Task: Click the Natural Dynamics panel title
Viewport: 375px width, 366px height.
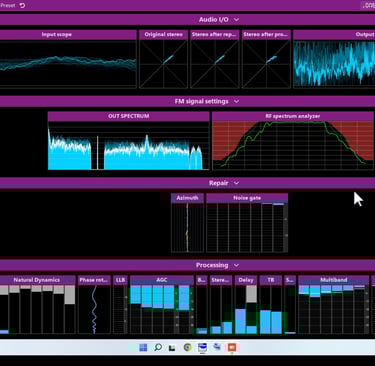Action: pos(37,280)
